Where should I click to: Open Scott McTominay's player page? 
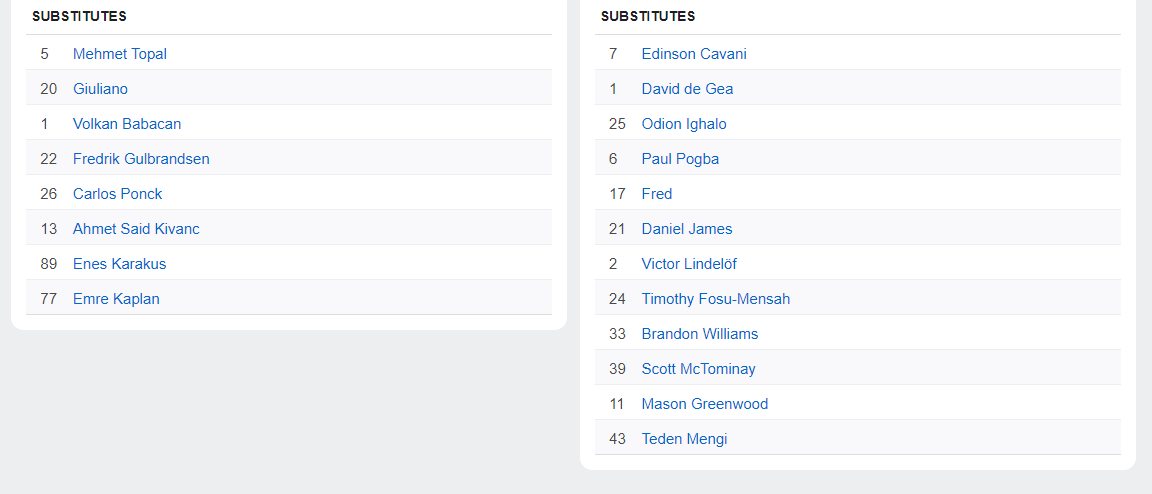(698, 369)
